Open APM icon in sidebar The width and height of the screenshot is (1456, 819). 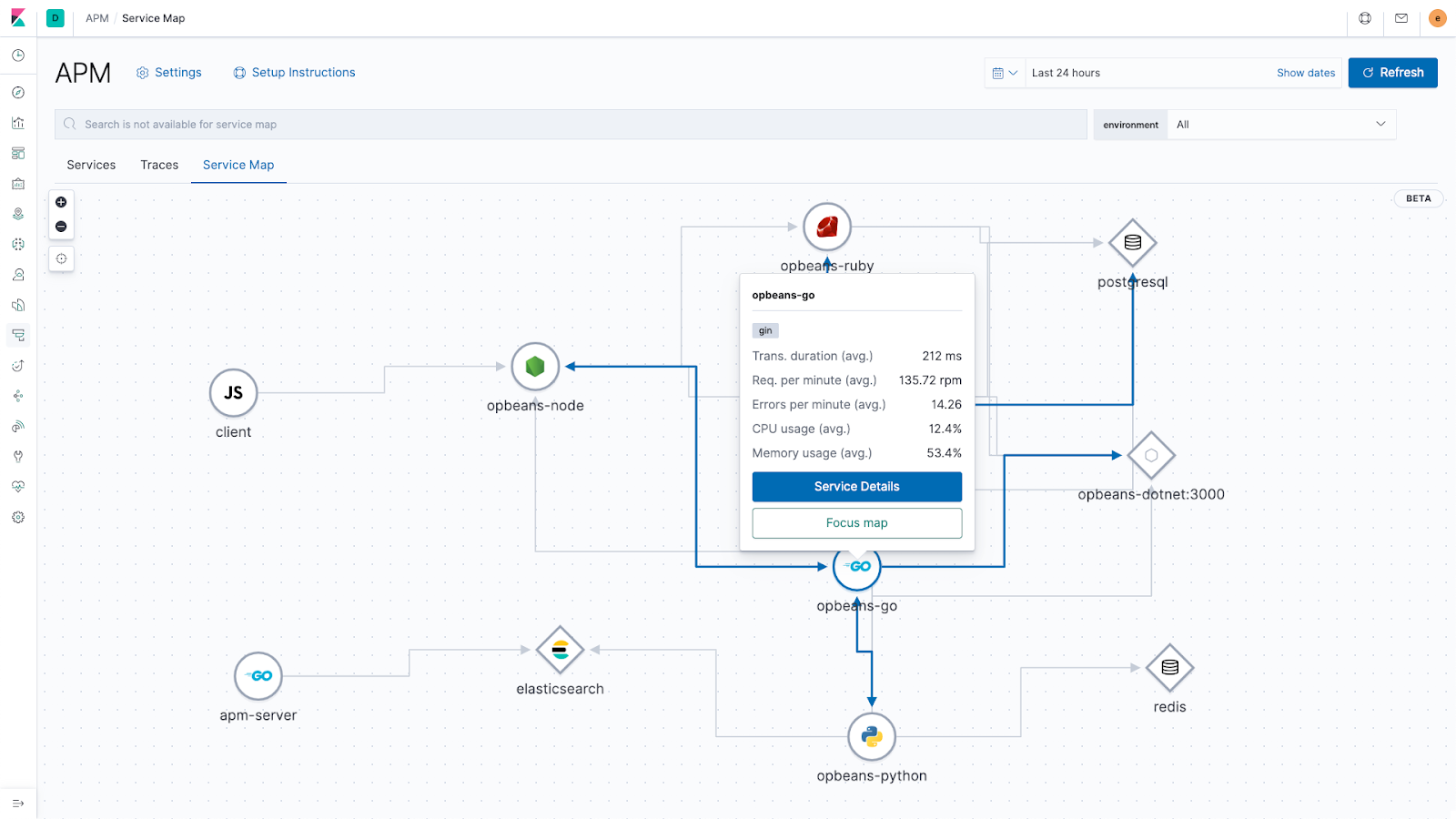coord(18,335)
